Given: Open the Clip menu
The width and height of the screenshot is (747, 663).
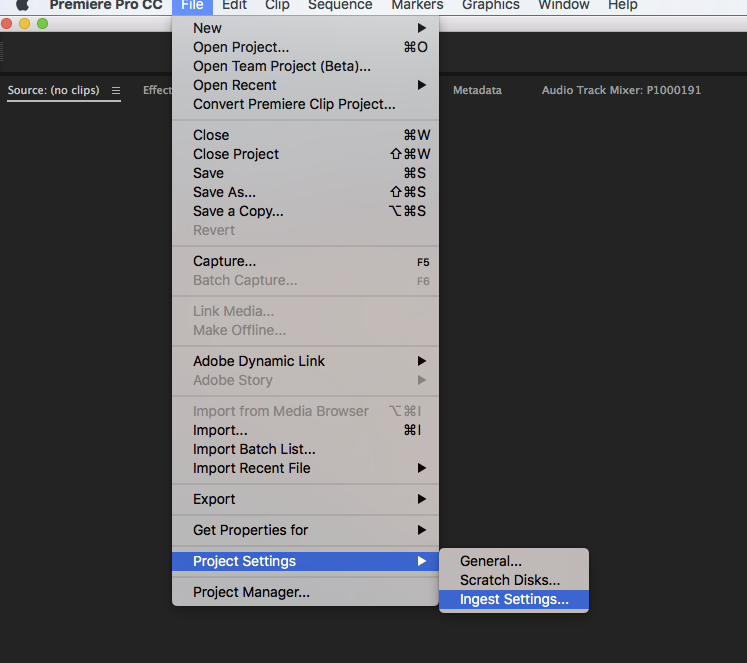Looking at the screenshot, I should click(x=277, y=5).
